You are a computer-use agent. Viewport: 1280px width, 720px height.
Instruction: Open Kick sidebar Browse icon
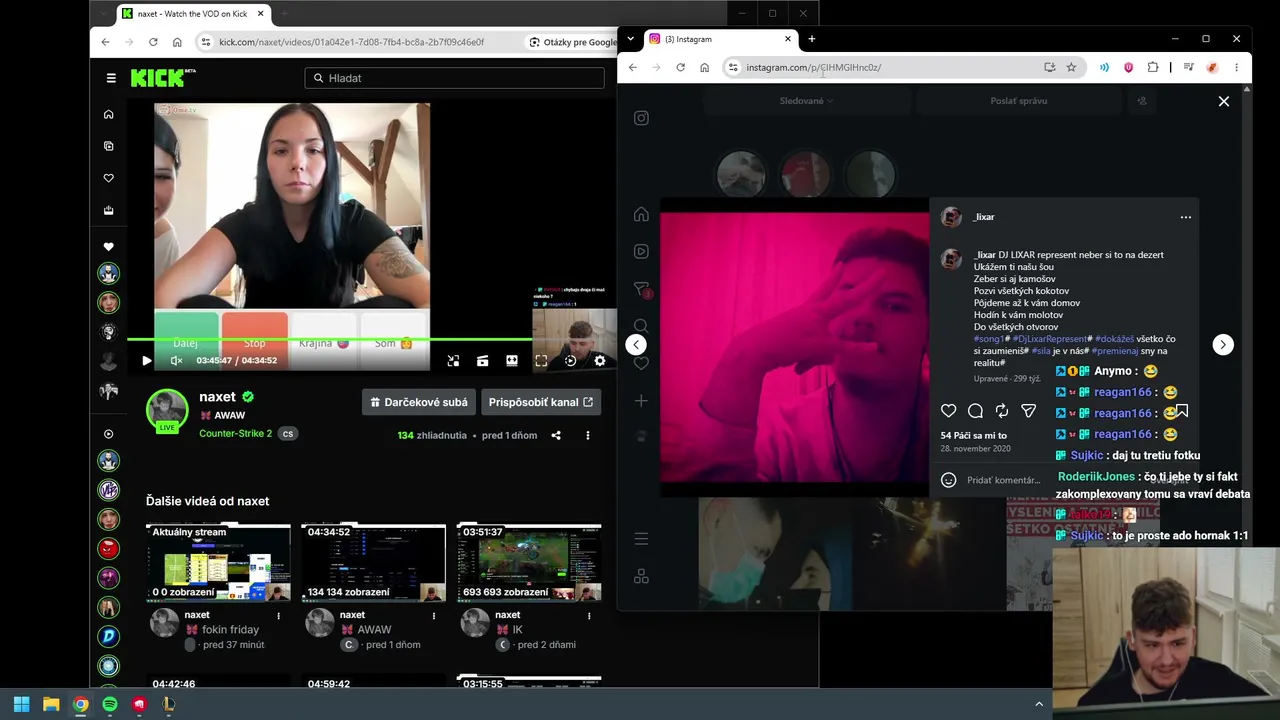pyautogui.click(x=109, y=146)
